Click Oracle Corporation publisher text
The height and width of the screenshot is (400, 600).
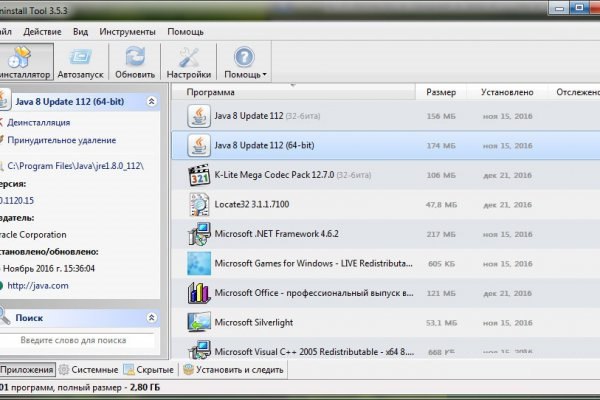click(x=33, y=235)
